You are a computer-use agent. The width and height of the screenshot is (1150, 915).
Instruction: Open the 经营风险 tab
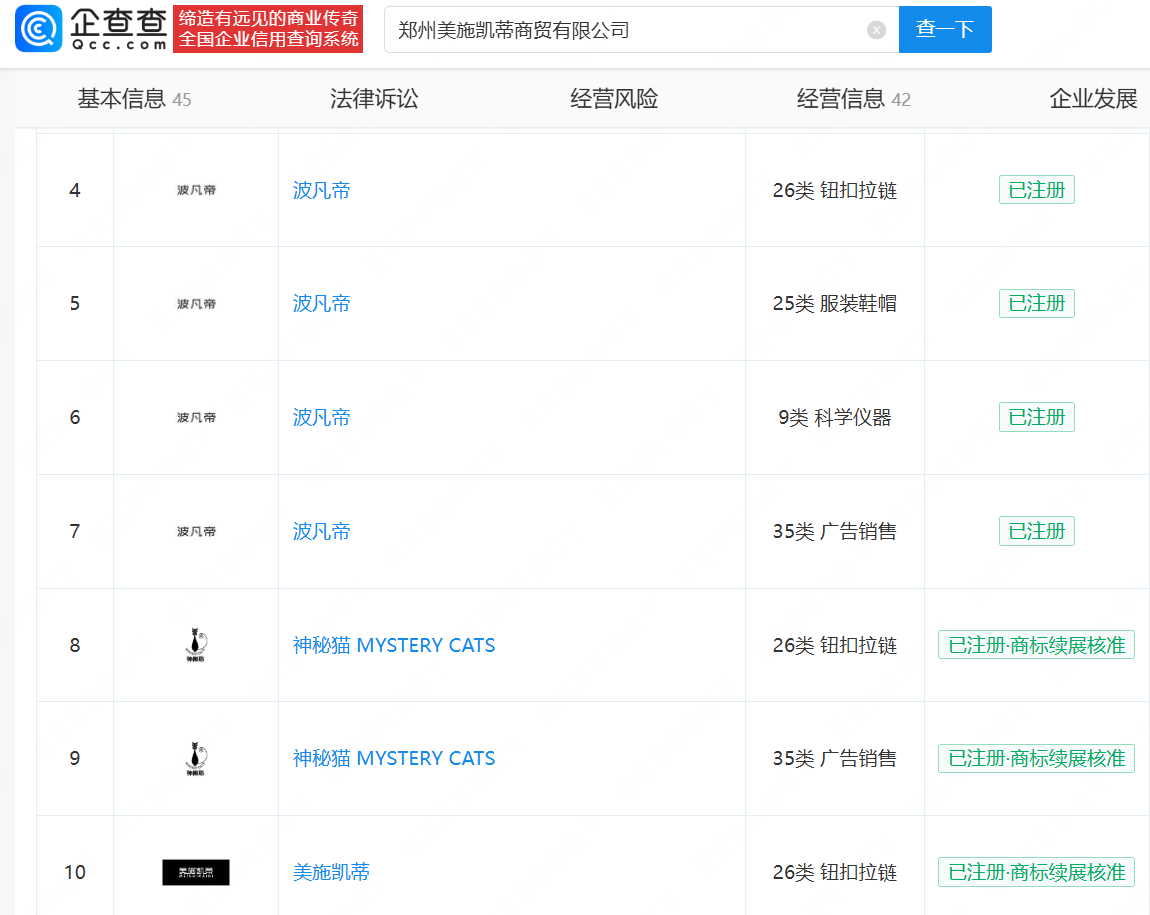[x=614, y=99]
